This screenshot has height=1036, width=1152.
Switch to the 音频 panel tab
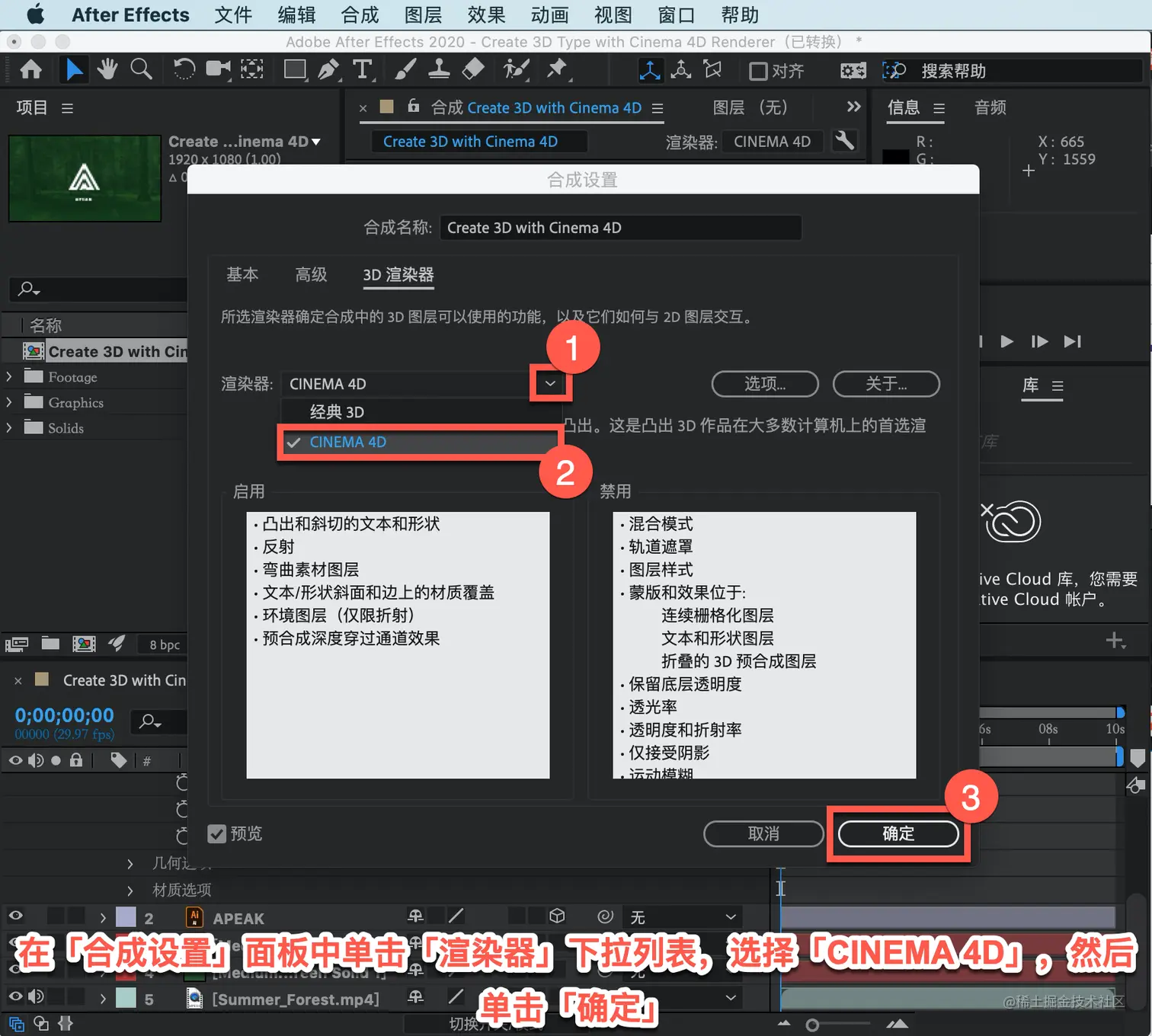coord(990,108)
